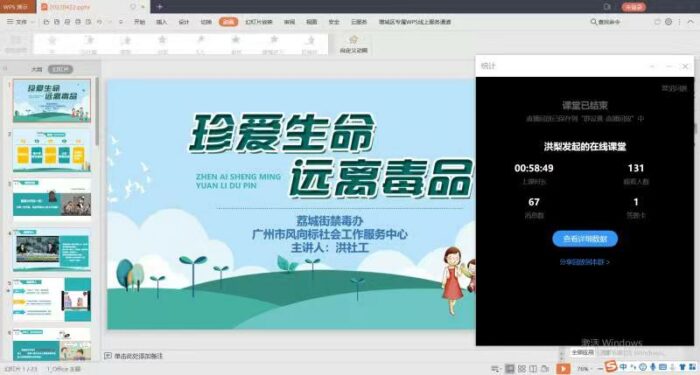Select slide 6 thumbnail

(52, 344)
